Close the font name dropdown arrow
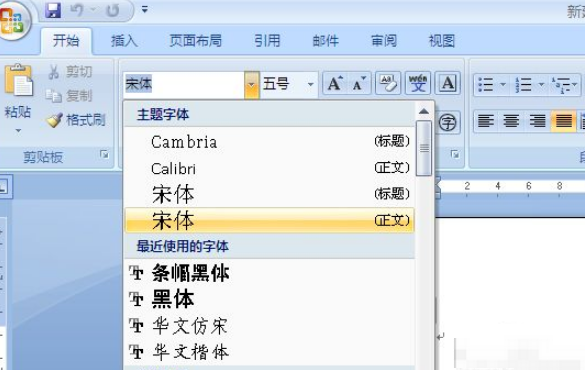585x370 pixels. pos(252,85)
